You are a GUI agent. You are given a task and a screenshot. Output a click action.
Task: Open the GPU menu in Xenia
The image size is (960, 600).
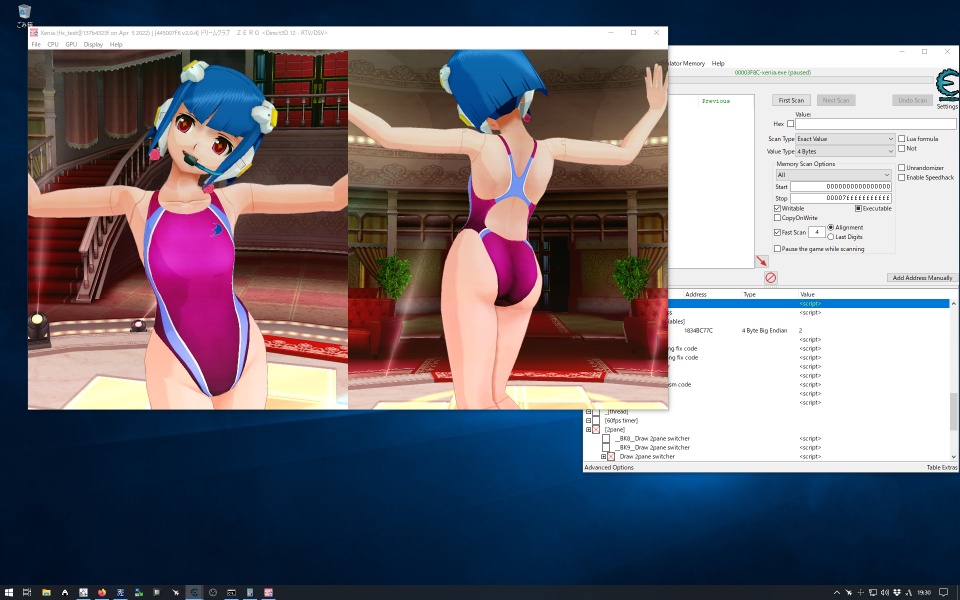coord(71,45)
